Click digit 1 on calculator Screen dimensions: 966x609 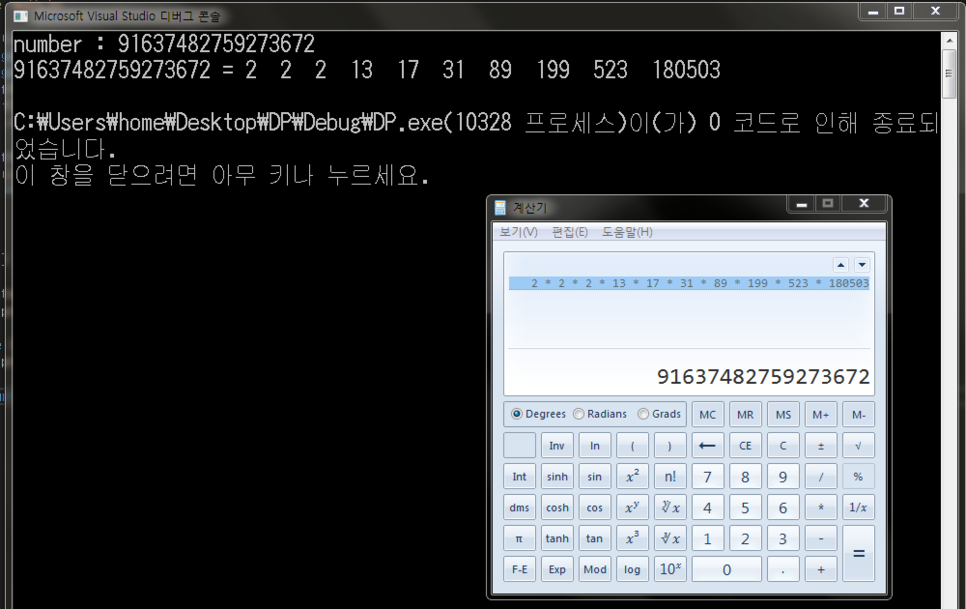coord(707,538)
